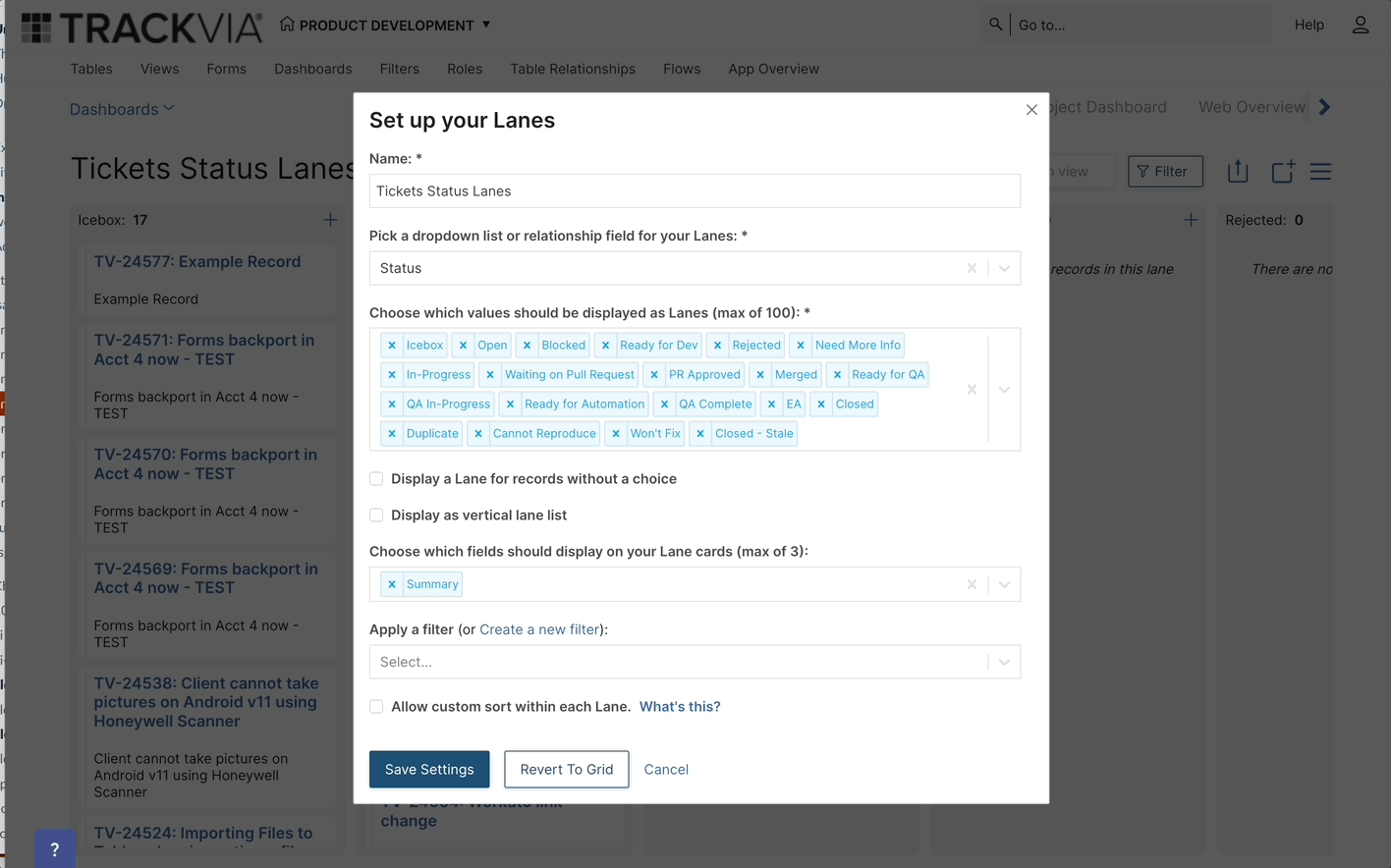Image resolution: width=1391 pixels, height=868 pixels.
Task: Remove the Summary card field
Action: [392, 584]
